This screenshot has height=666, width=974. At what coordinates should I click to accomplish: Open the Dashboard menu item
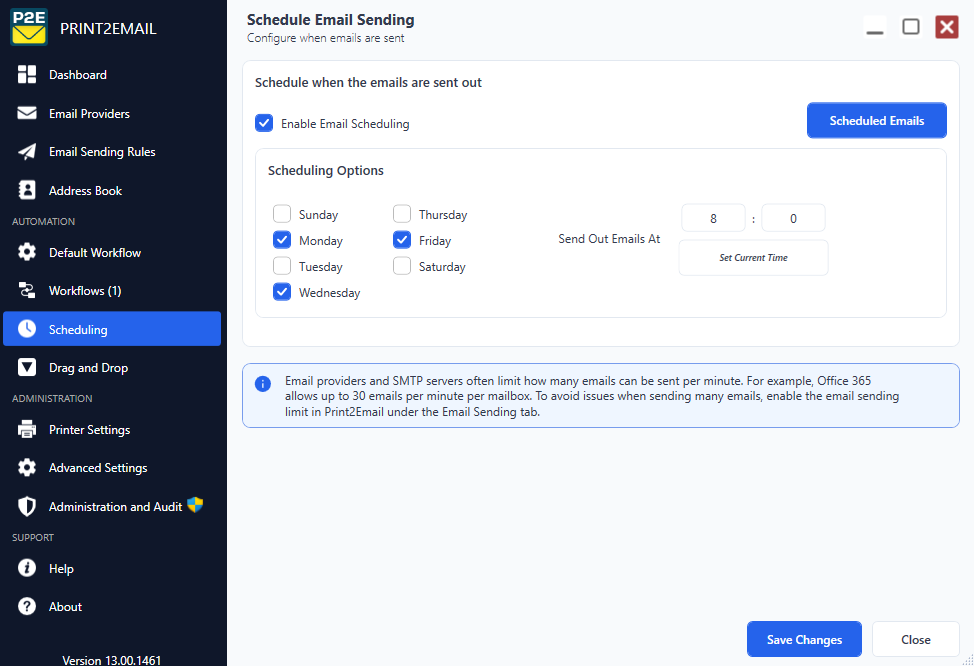coord(112,75)
